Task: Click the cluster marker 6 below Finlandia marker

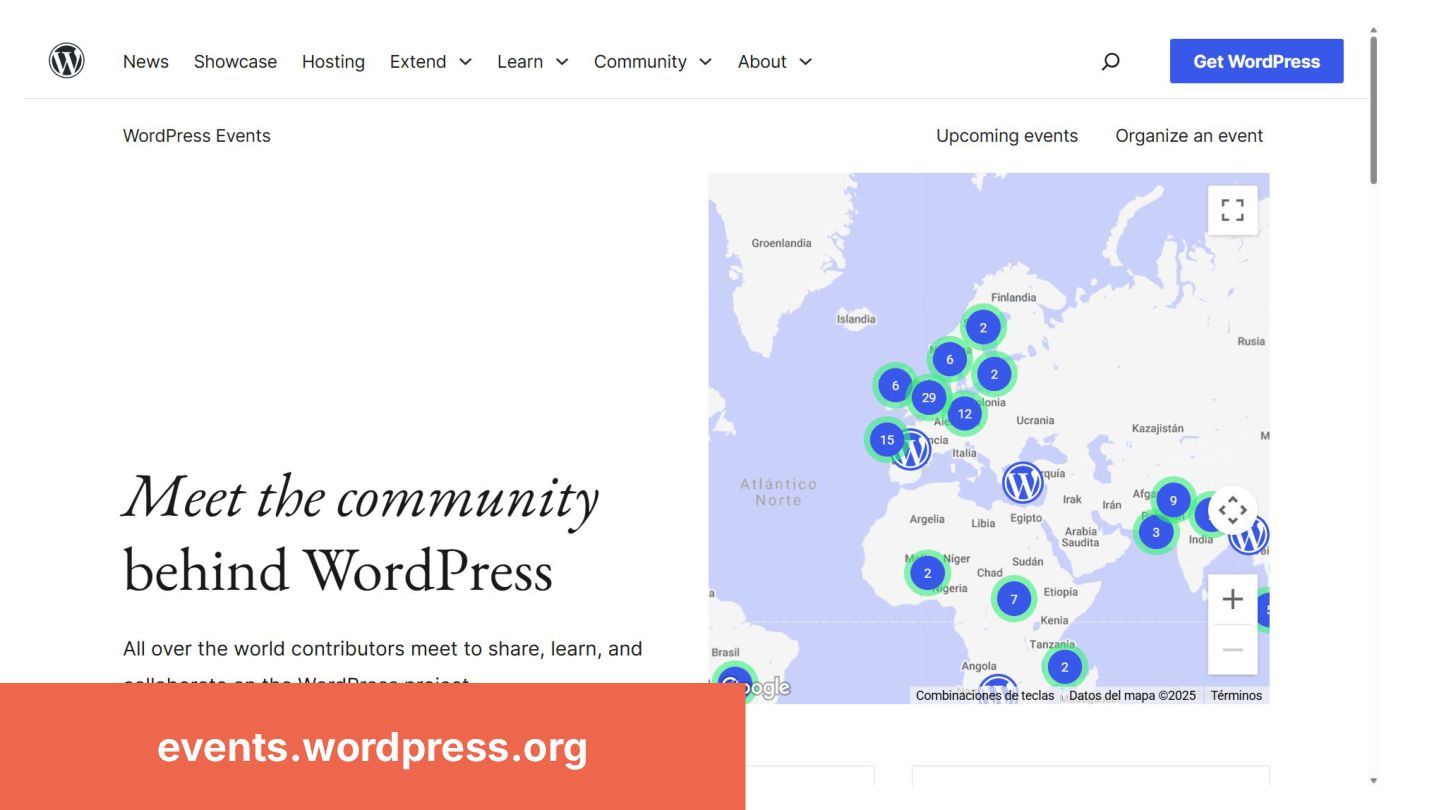Action: click(x=949, y=360)
